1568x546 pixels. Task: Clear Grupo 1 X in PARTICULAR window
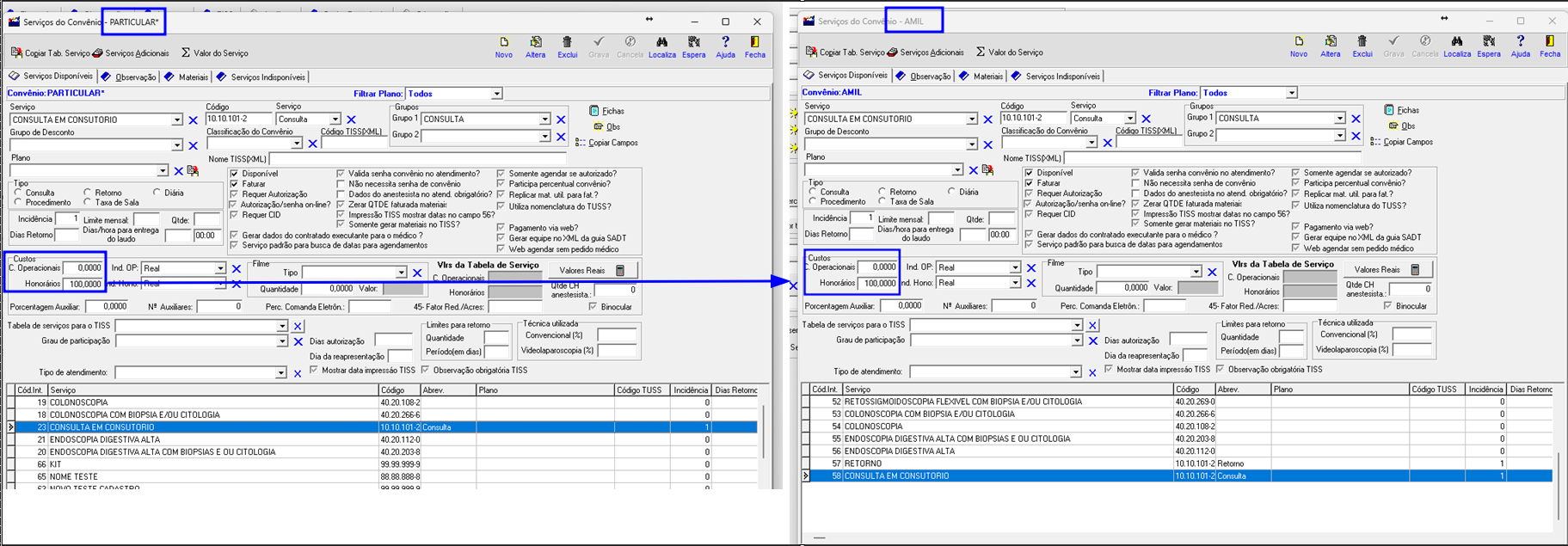click(x=561, y=120)
